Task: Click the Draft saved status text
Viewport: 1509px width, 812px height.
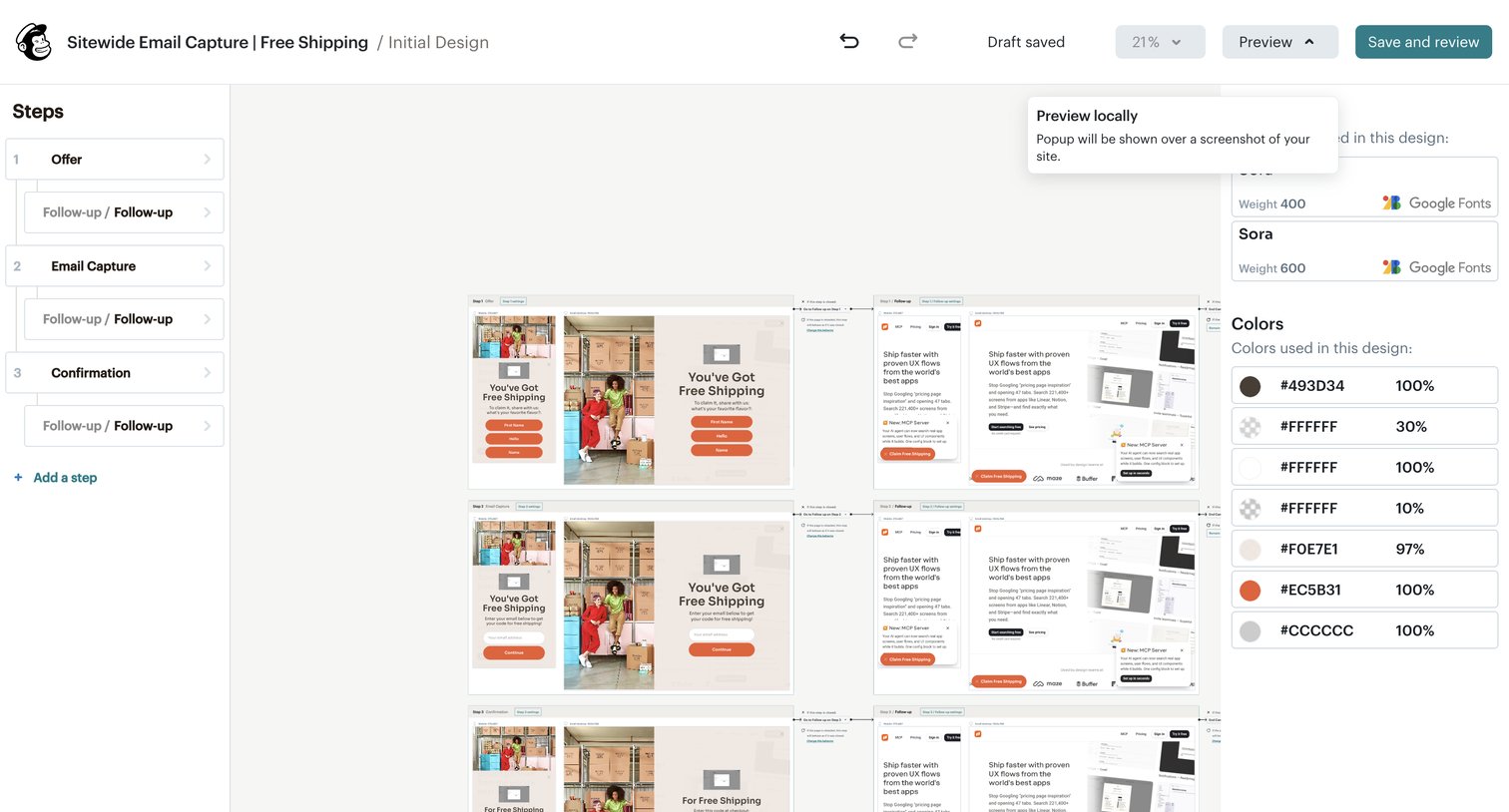Action: coord(1026,42)
